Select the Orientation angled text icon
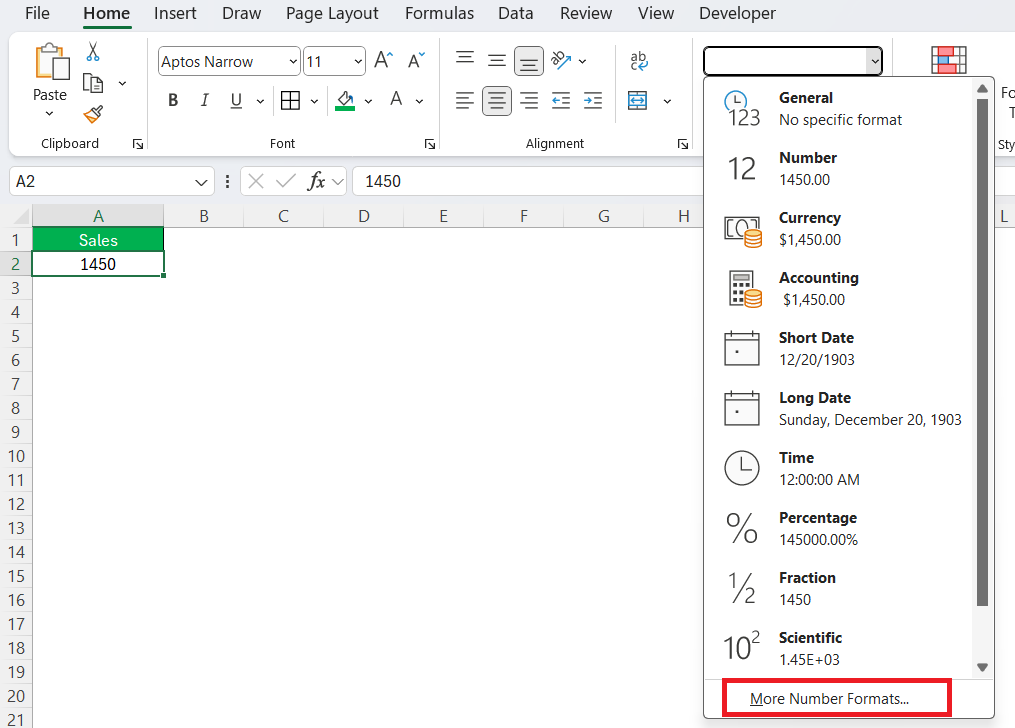The height and width of the screenshot is (728, 1015). (561, 61)
